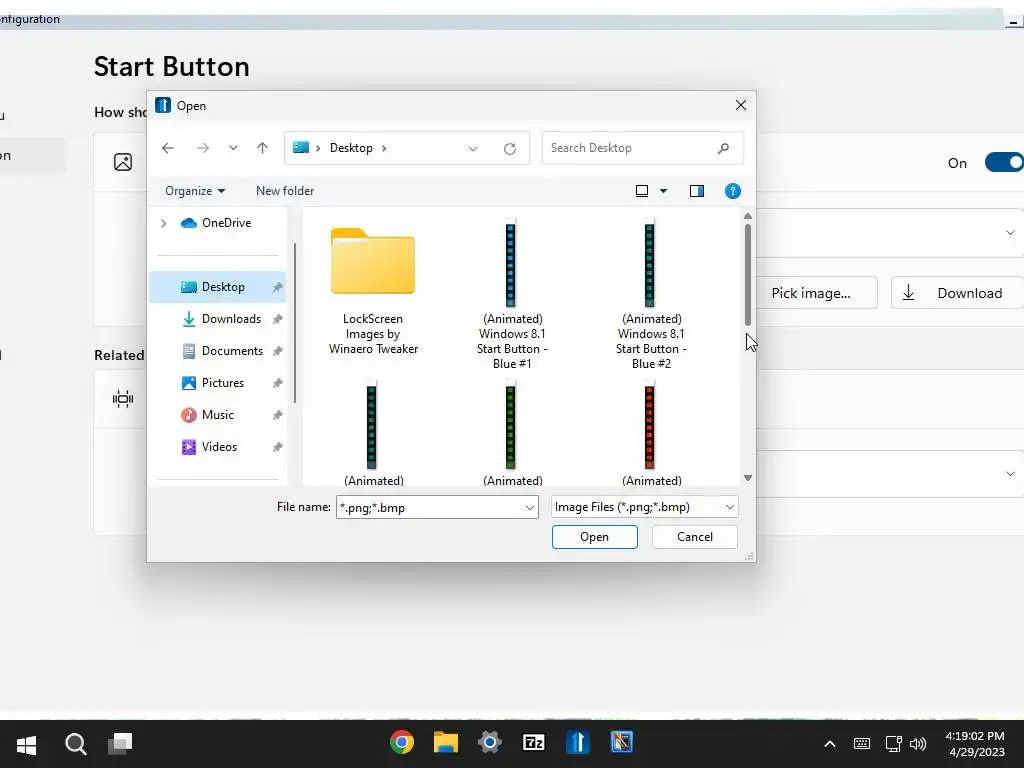Click the pin icon beside Documents

pyautogui.click(x=278, y=351)
